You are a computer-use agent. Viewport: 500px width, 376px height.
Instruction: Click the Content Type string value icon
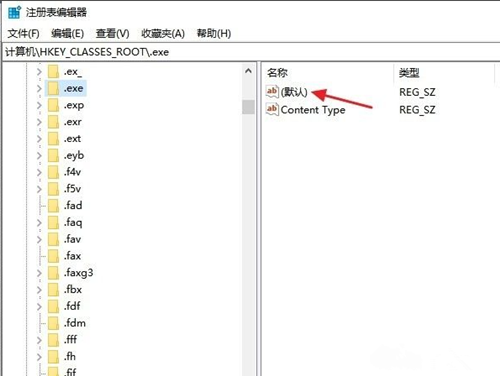click(x=272, y=109)
